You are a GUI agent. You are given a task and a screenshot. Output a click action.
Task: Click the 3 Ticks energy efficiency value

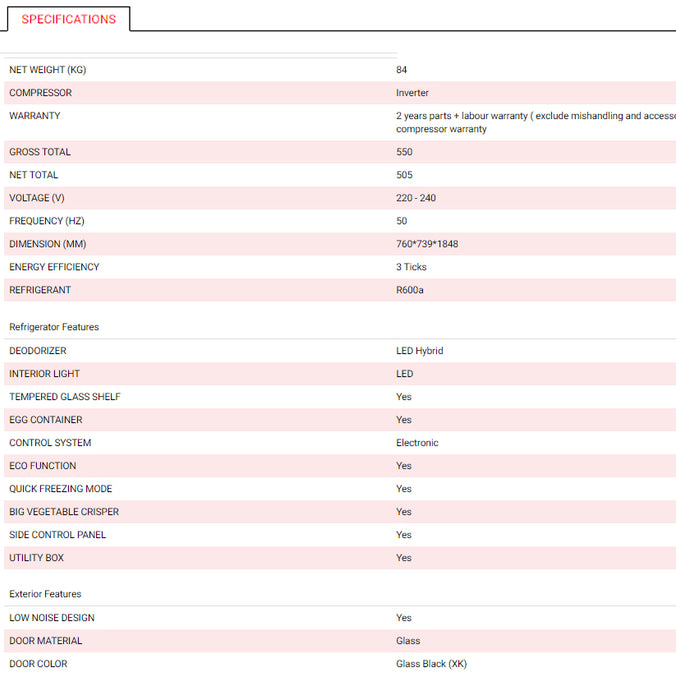tap(411, 267)
